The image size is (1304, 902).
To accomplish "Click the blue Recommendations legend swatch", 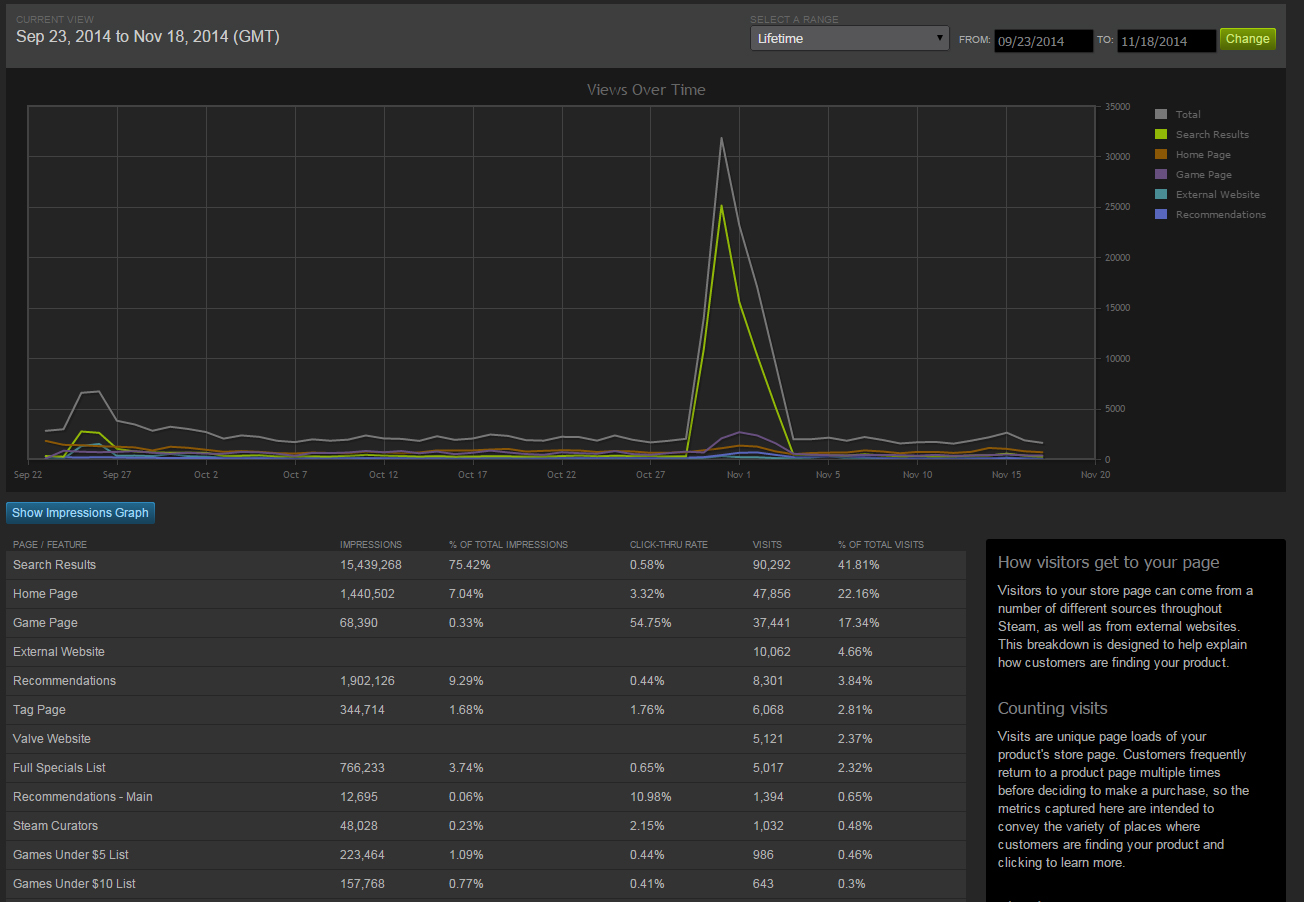I will click(x=1161, y=214).
